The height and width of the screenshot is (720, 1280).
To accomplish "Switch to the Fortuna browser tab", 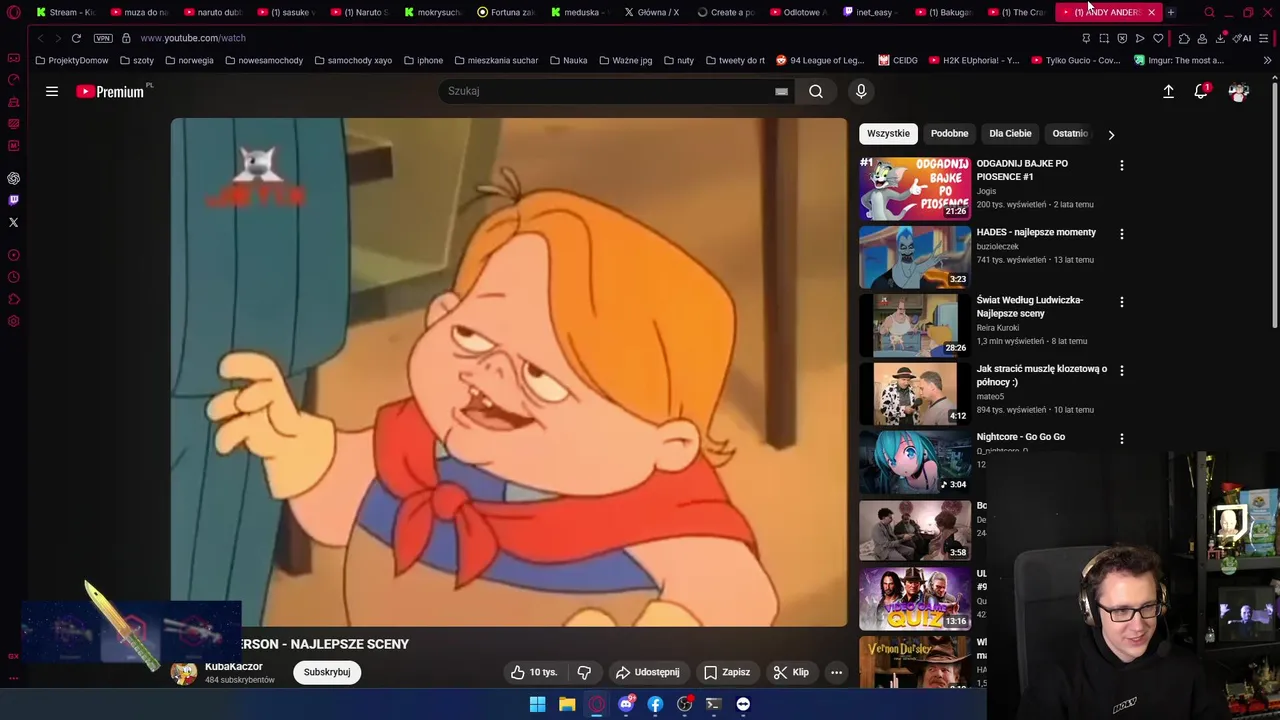I will click(506, 12).
